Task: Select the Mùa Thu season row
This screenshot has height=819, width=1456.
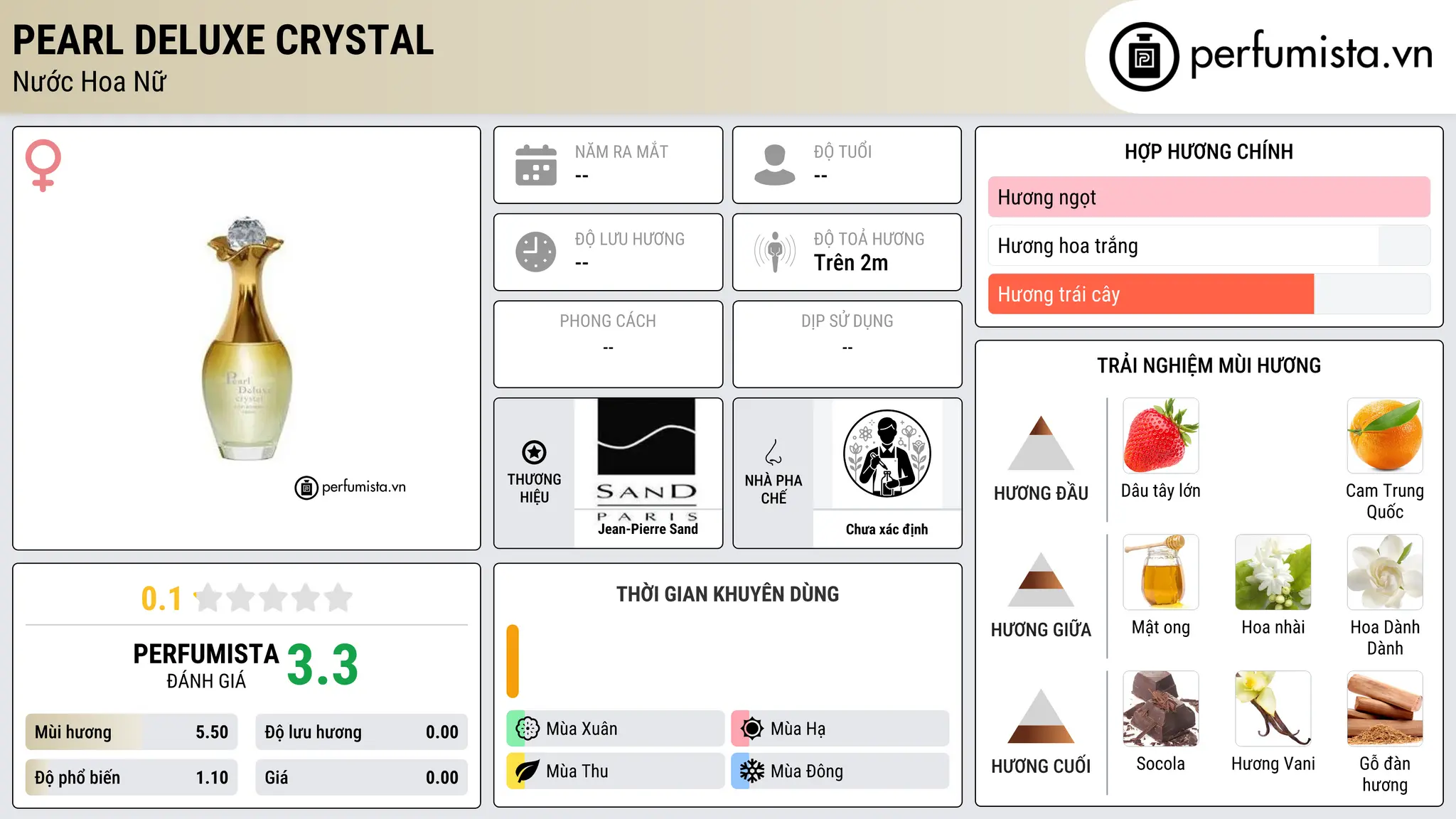Action: pos(616,771)
